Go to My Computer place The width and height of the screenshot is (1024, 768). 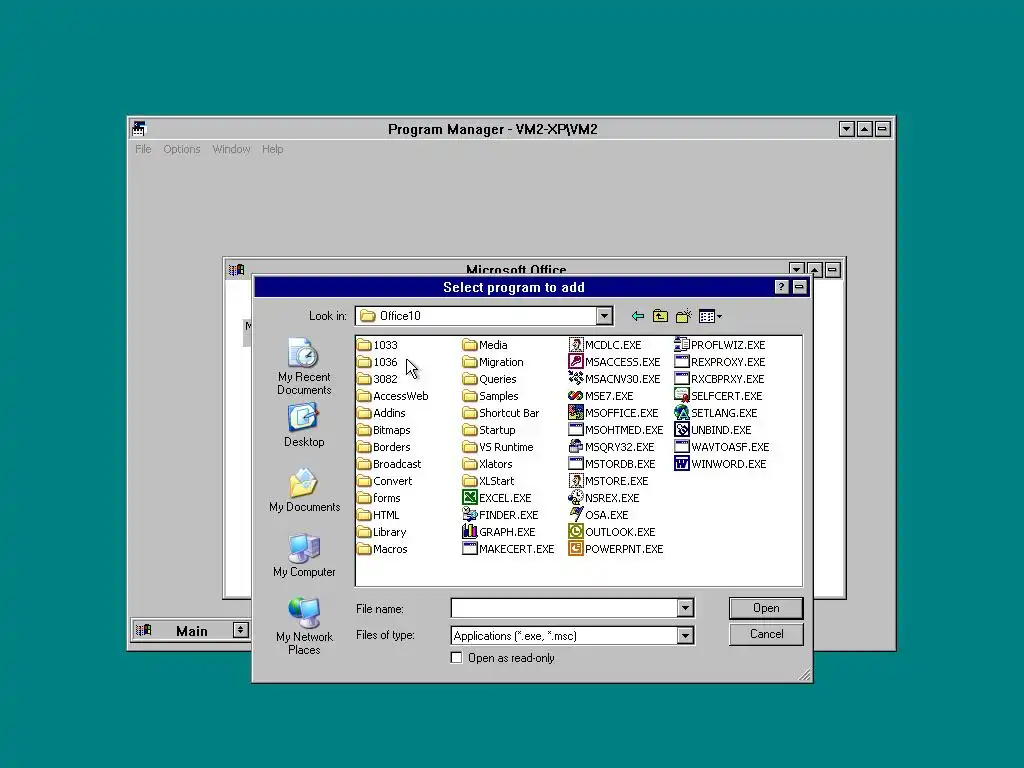pyautogui.click(x=304, y=556)
